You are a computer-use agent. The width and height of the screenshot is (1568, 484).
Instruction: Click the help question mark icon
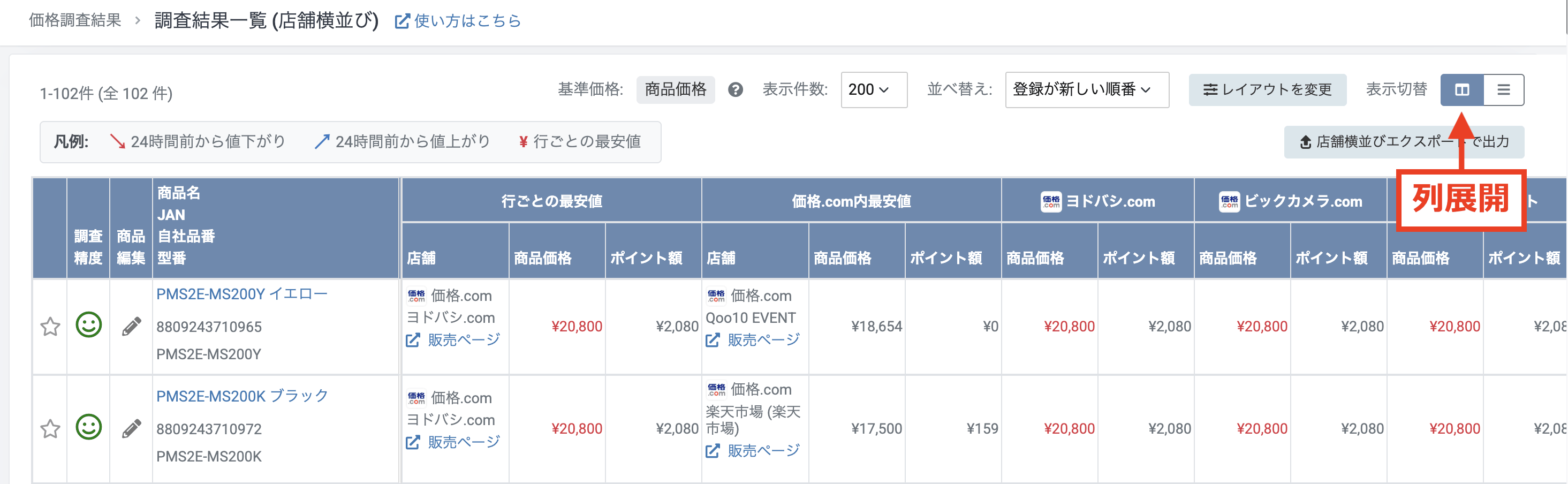(736, 90)
